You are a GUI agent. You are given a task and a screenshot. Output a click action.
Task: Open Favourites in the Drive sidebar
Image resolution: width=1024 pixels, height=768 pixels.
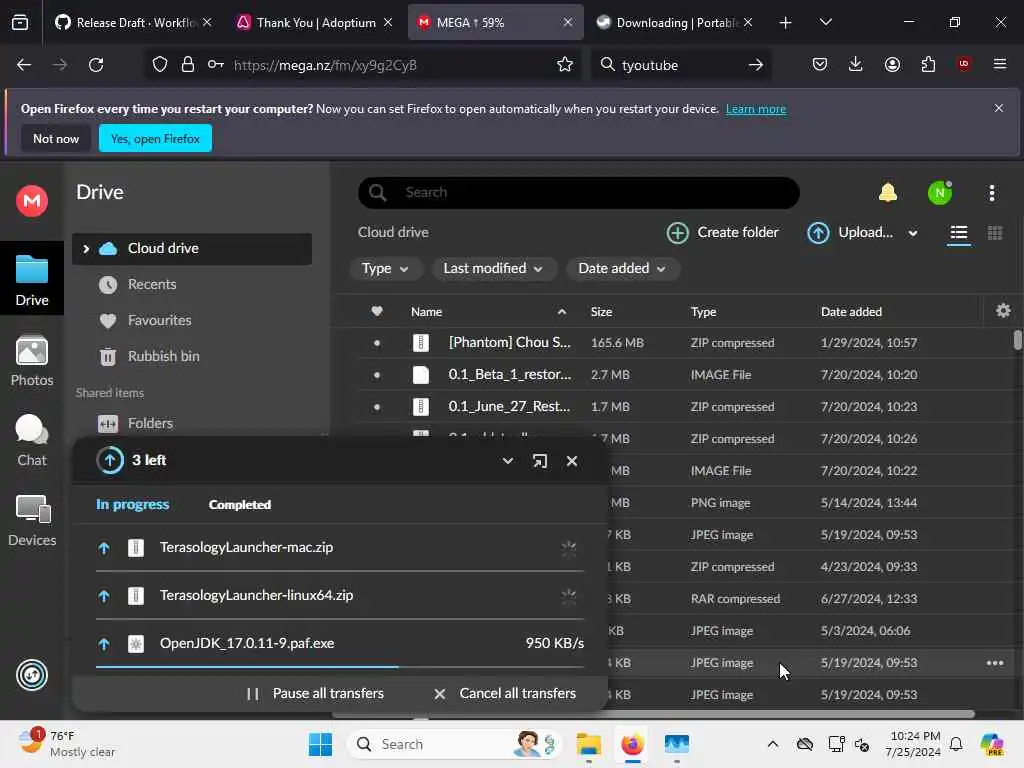pos(159,321)
